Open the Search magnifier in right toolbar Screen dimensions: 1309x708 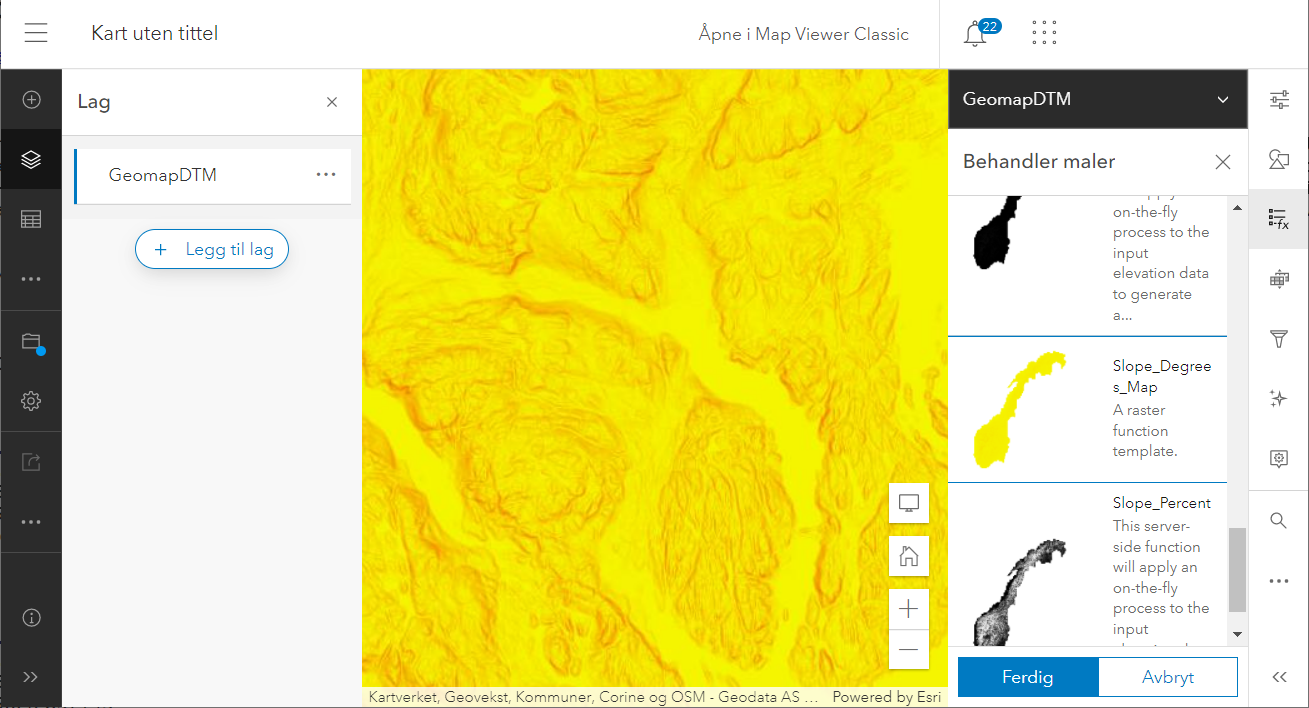(1279, 521)
